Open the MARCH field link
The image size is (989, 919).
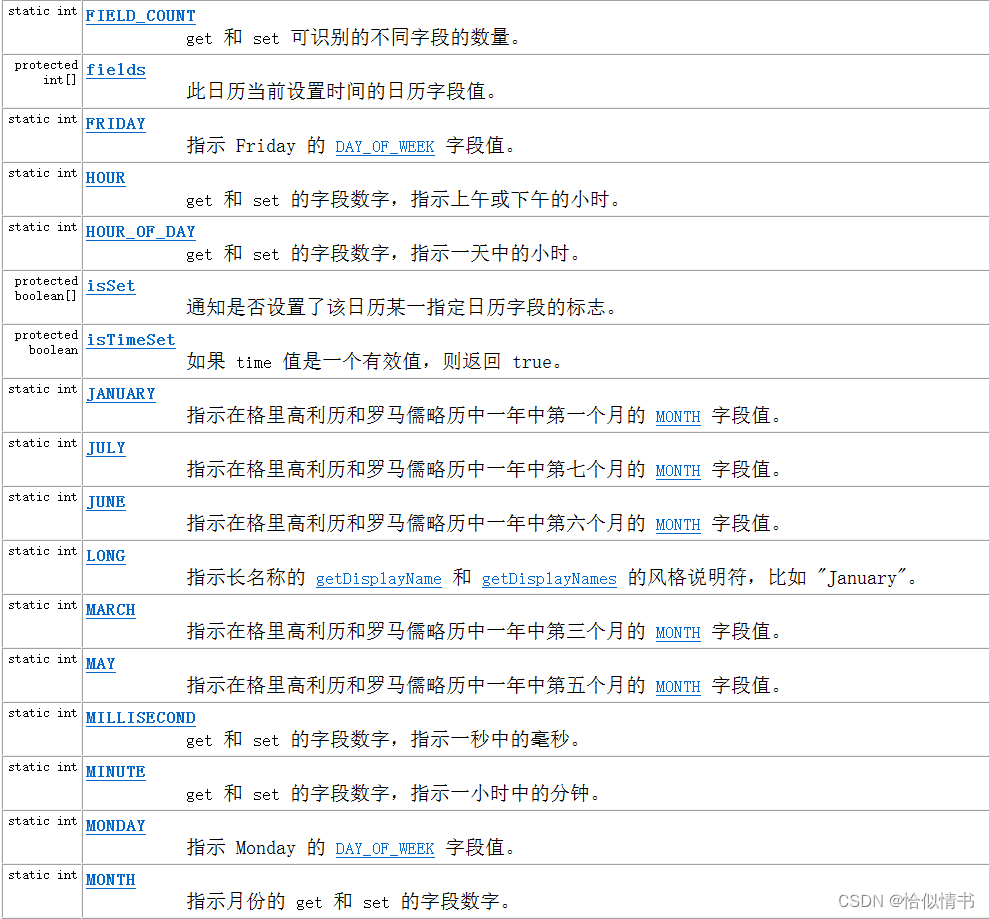(110, 609)
